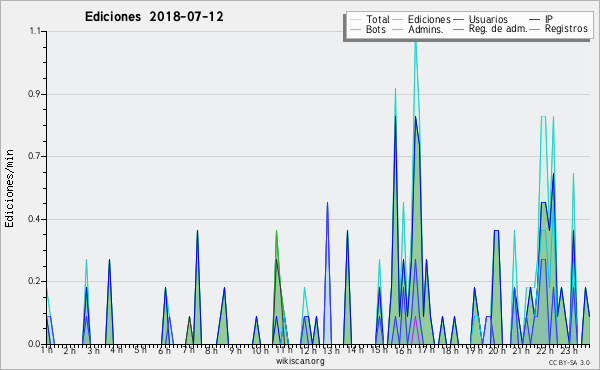Click the '20 h' x-axis label
Viewport: 600px width, 370px height.
[497, 350]
